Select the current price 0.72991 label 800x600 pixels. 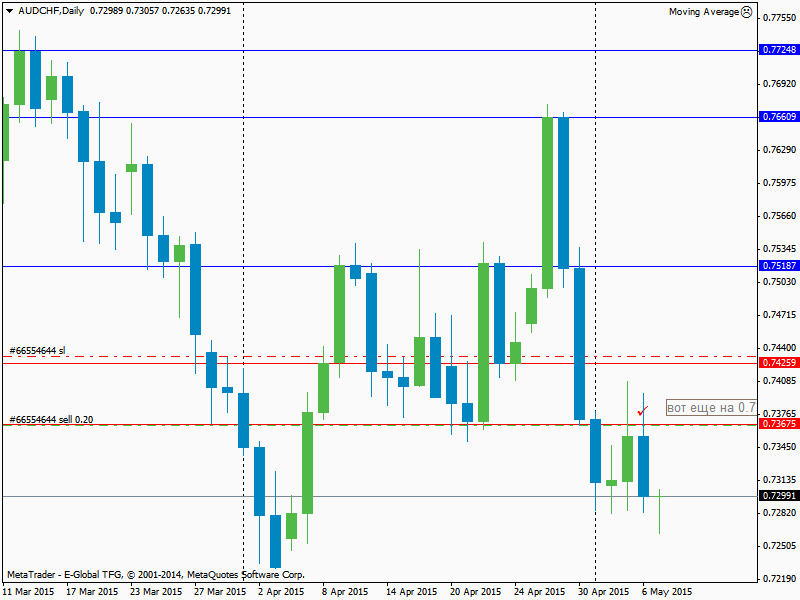779,495
